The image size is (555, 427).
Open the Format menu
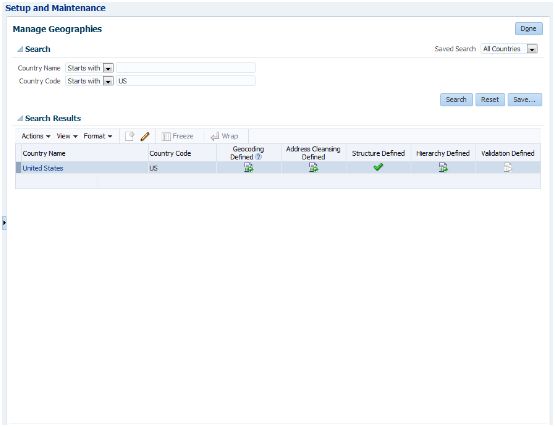coord(98,136)
